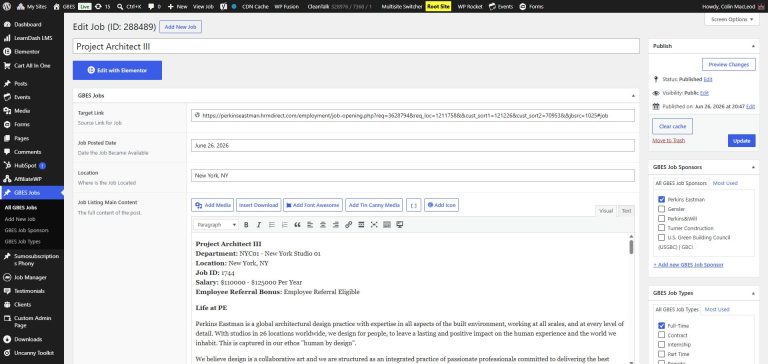Click Preview Changes button

point(728,65)
